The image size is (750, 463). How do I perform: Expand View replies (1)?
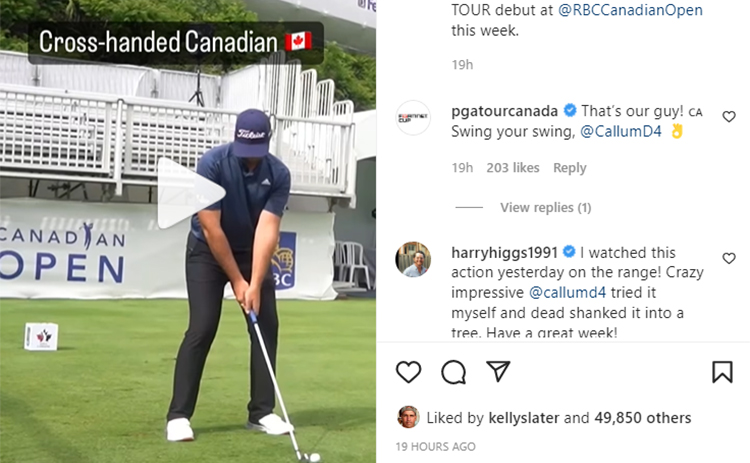[x=545, y=208]
